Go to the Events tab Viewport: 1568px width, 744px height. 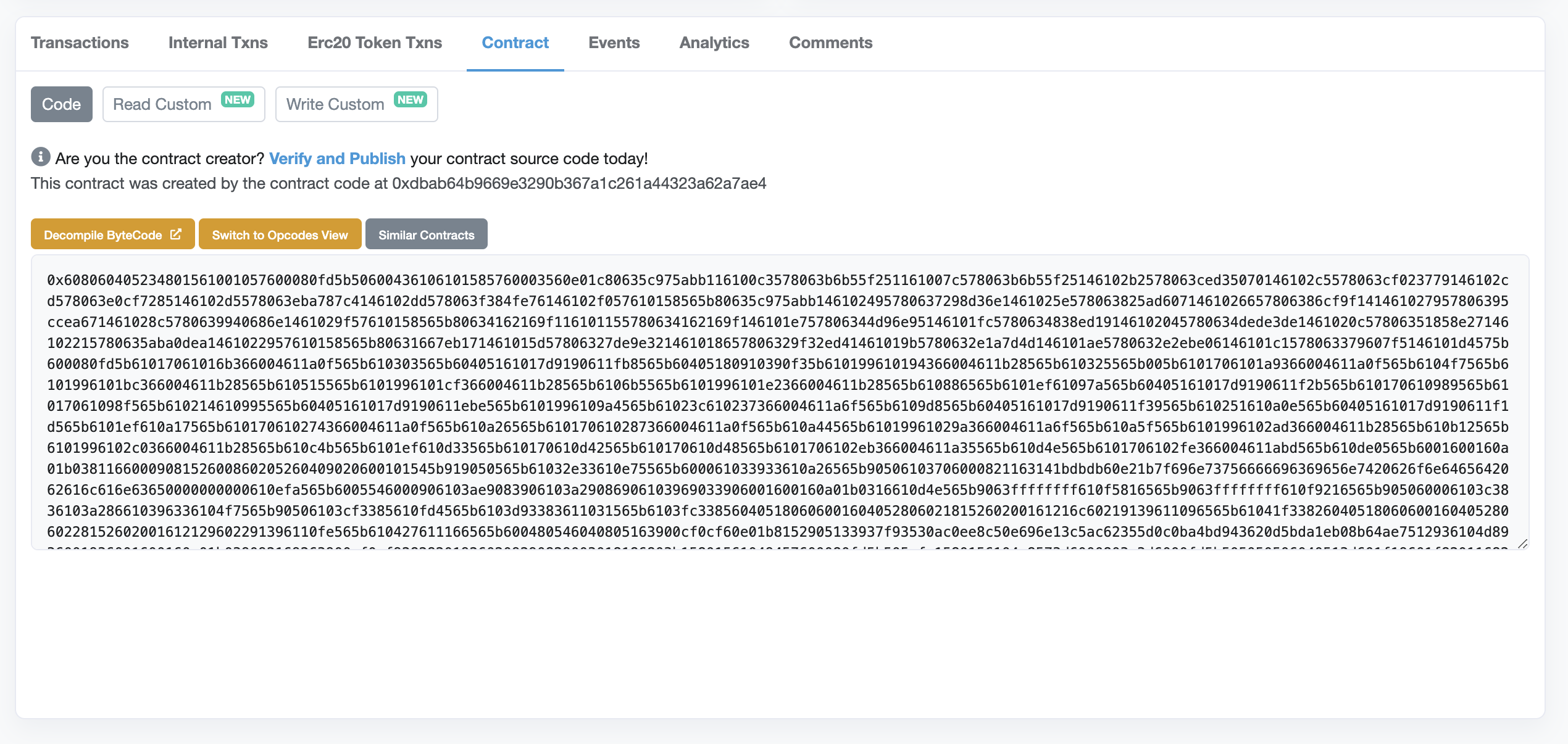[x=614, y=43]
